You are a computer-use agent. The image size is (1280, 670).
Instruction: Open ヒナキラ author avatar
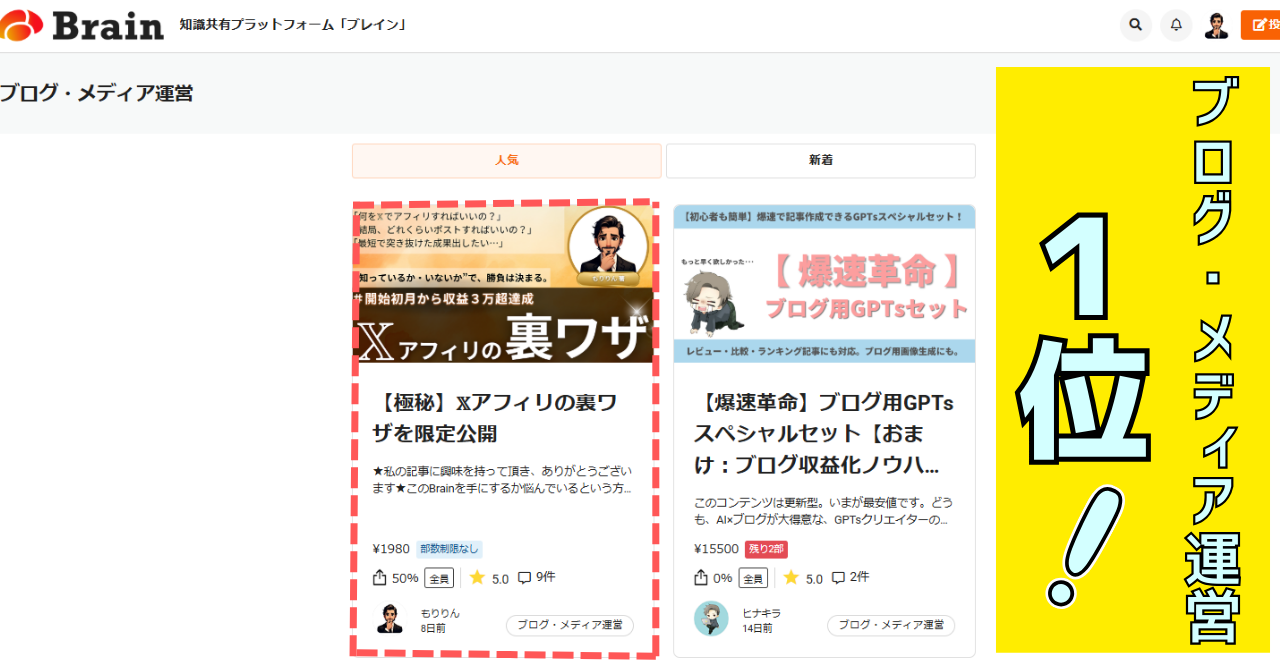tap(711, 619)
